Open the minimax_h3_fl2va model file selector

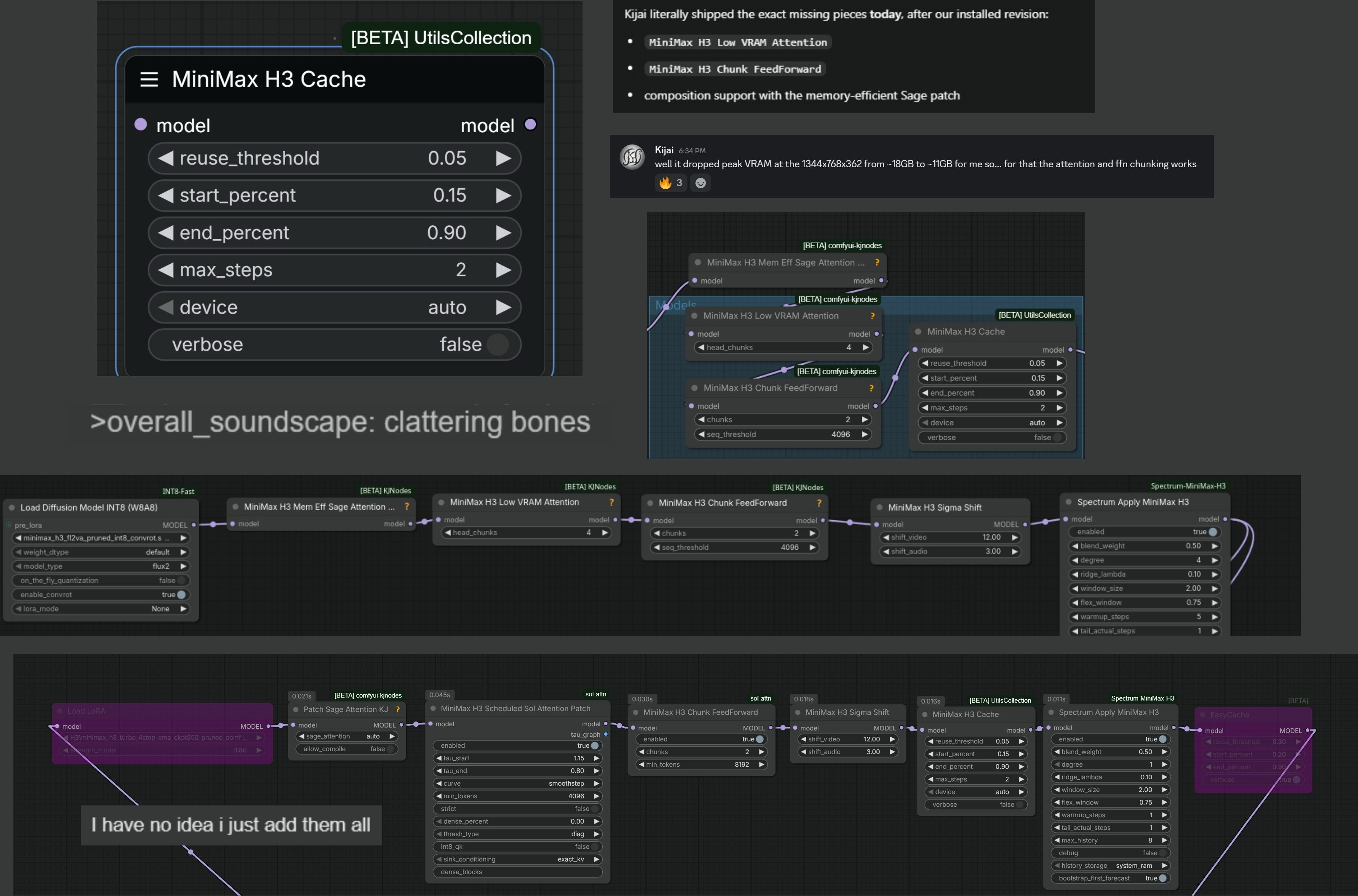tap(101, 538)
